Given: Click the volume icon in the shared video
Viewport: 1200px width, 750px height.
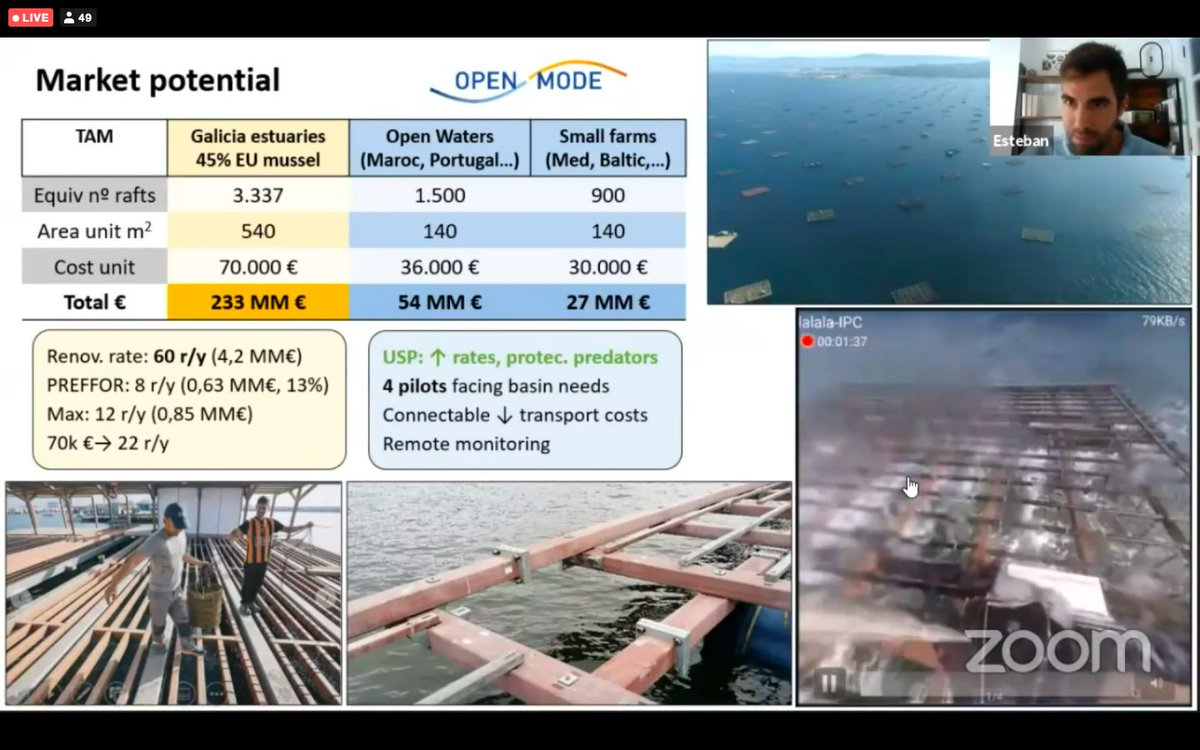Looking at the screenshot, I should coord(1156,682).
